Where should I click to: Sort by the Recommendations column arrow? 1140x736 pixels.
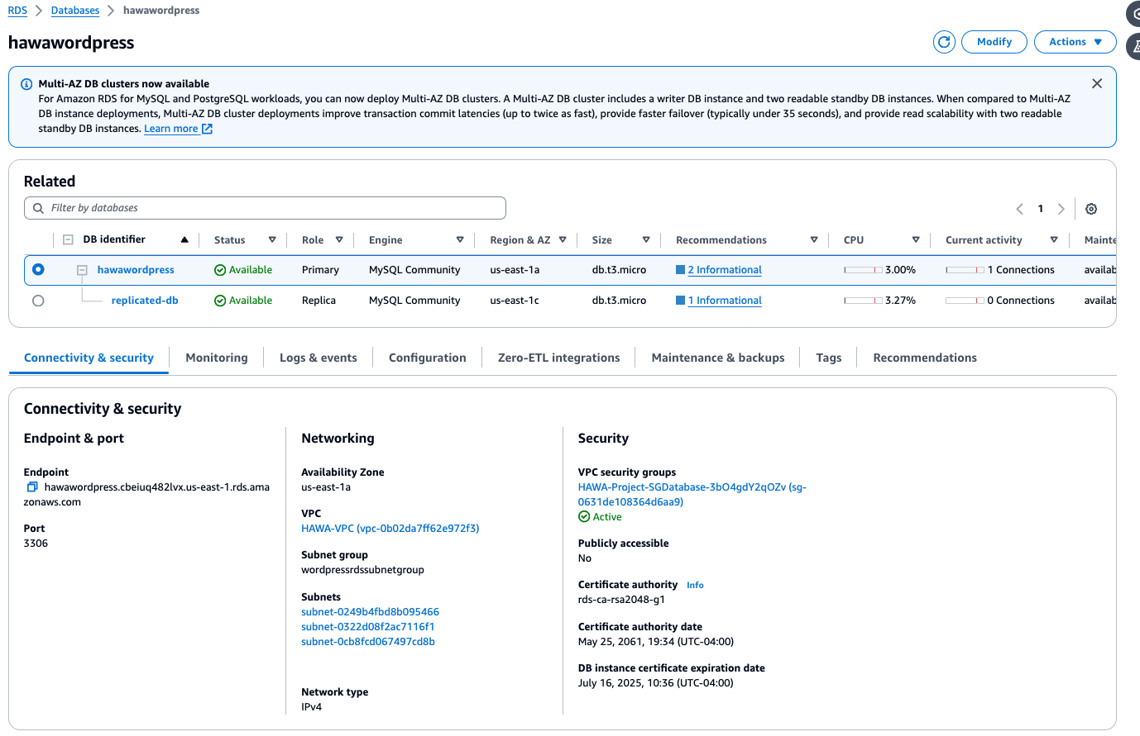[814, 240]
